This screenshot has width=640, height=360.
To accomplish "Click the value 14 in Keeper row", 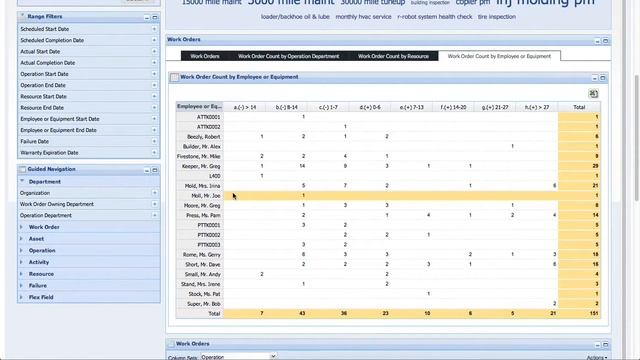I will click(x=302, y=166).
